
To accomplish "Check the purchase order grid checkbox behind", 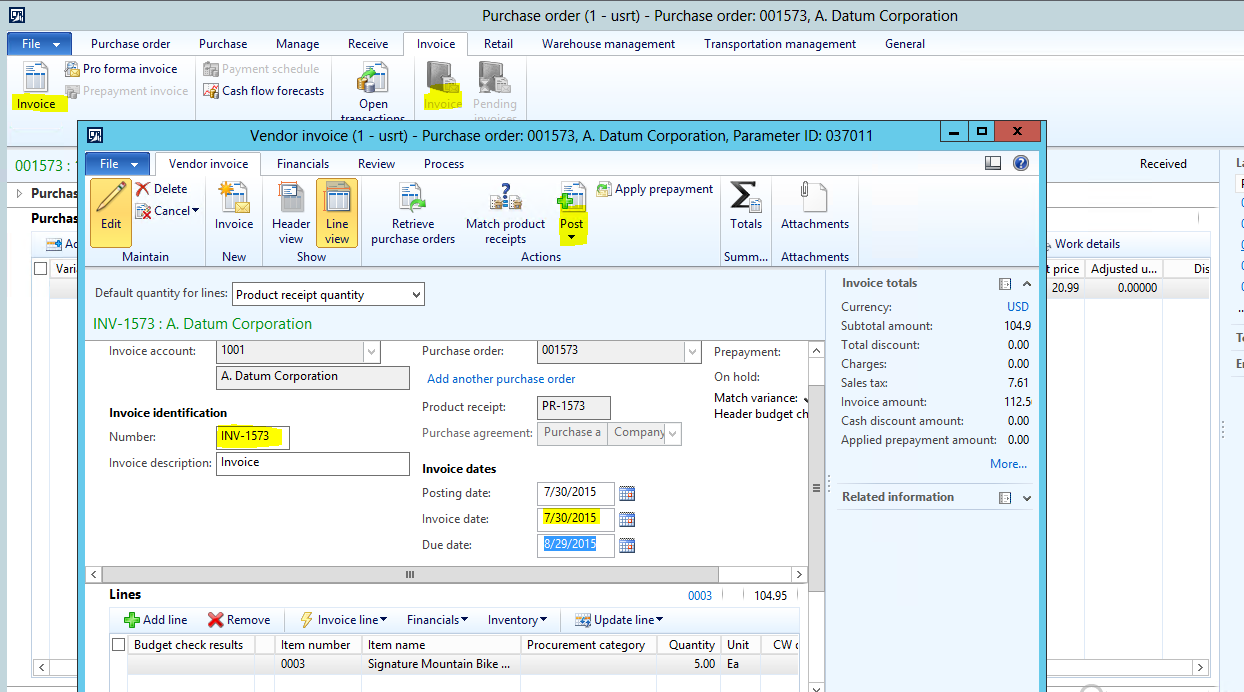I will pos(41,268).
